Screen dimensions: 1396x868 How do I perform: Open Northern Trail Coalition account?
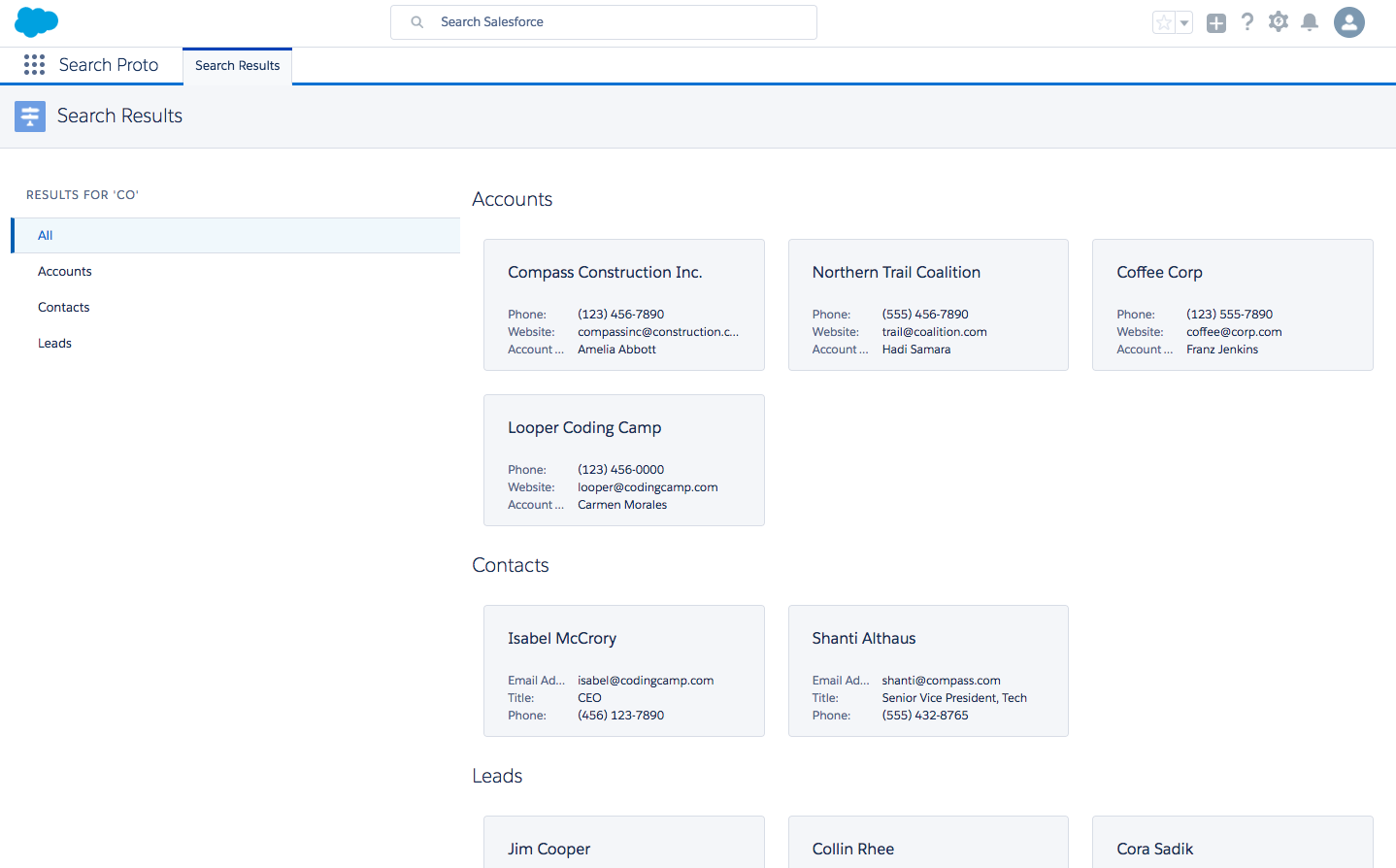pos(896,273)
